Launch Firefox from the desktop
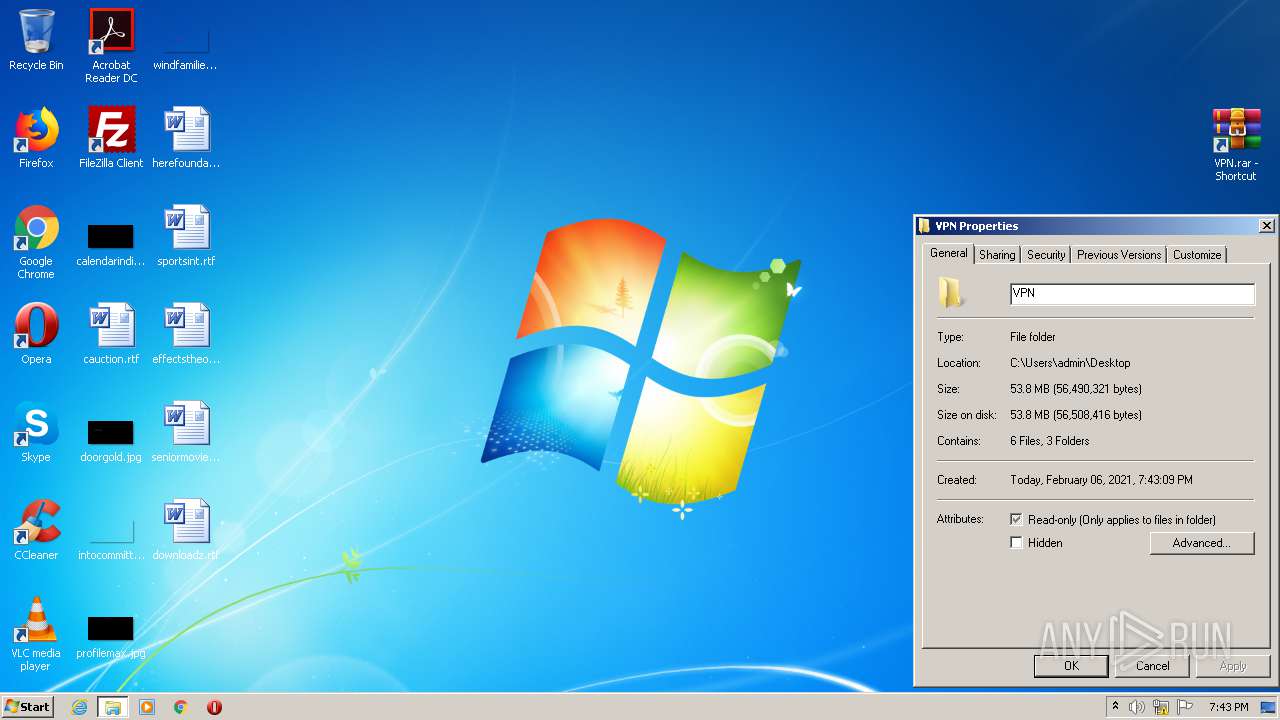1280x720 pixels. 36,138
